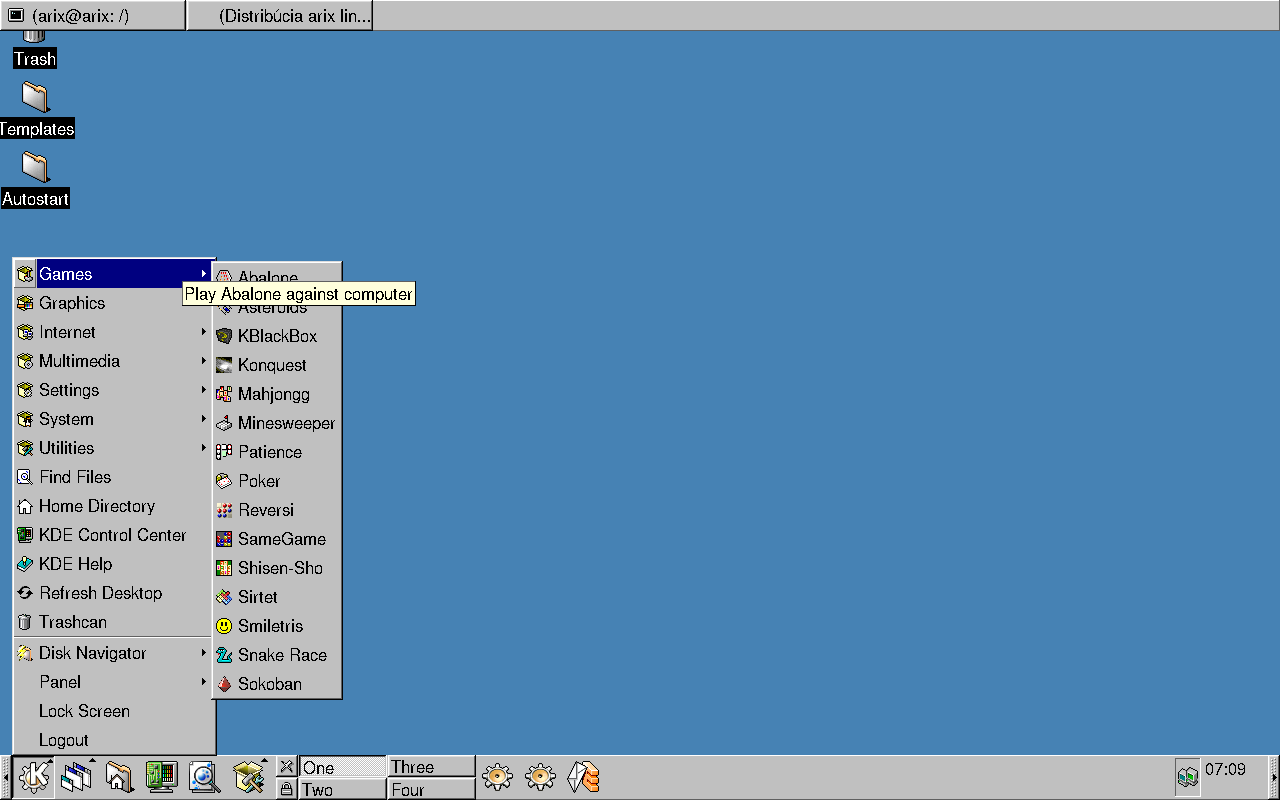
Task: Expand the Disk Navigator submenu arrow
Action: [204, 652]
